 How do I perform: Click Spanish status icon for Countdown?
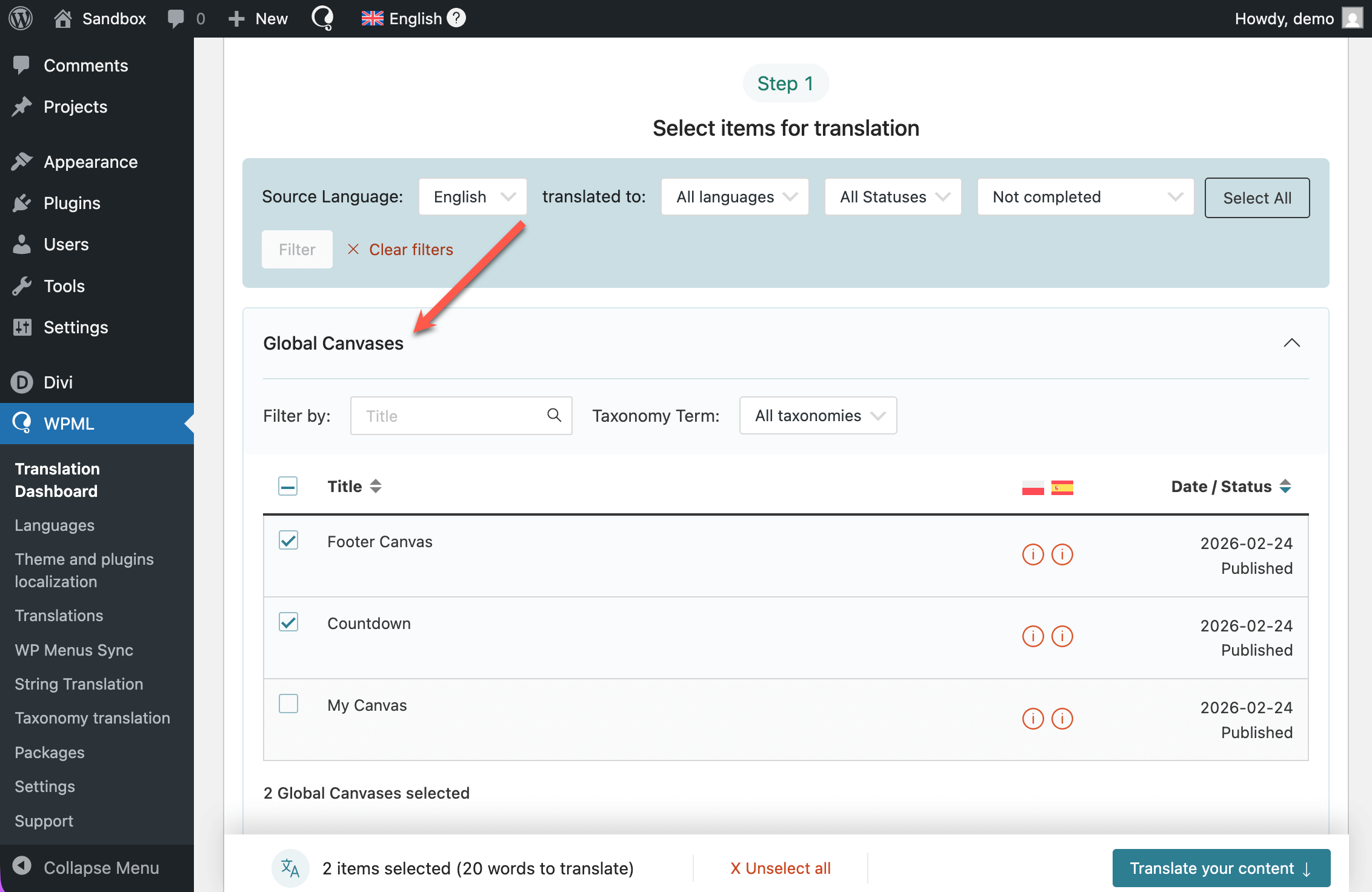[x=1062, y=636]
